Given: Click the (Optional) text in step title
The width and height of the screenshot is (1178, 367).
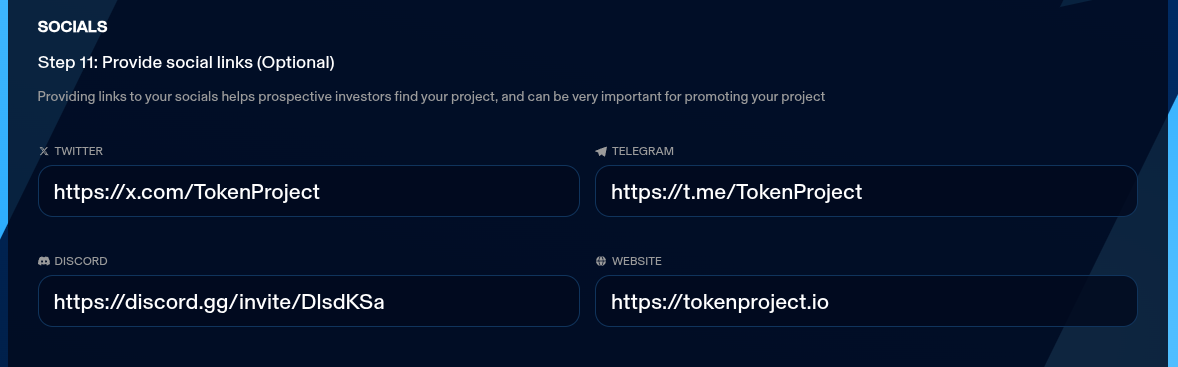Looking at the screenshot, I should pos(296,62).
